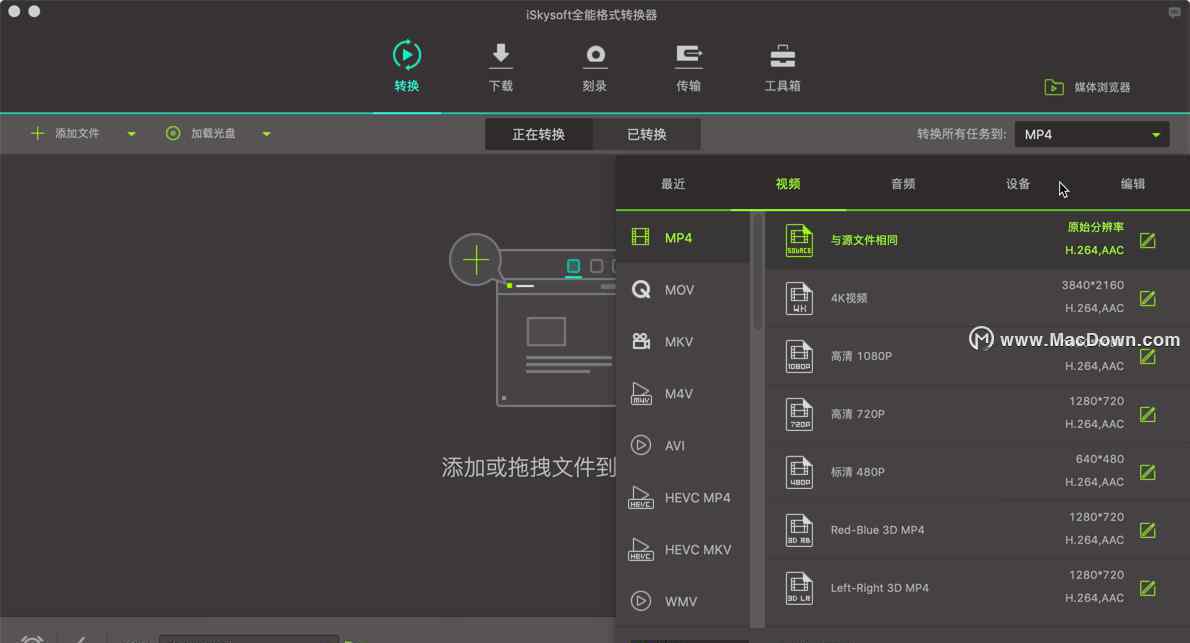Open the 下载 download section
The image size is (1190, 643).
click(x=500, y=66)
